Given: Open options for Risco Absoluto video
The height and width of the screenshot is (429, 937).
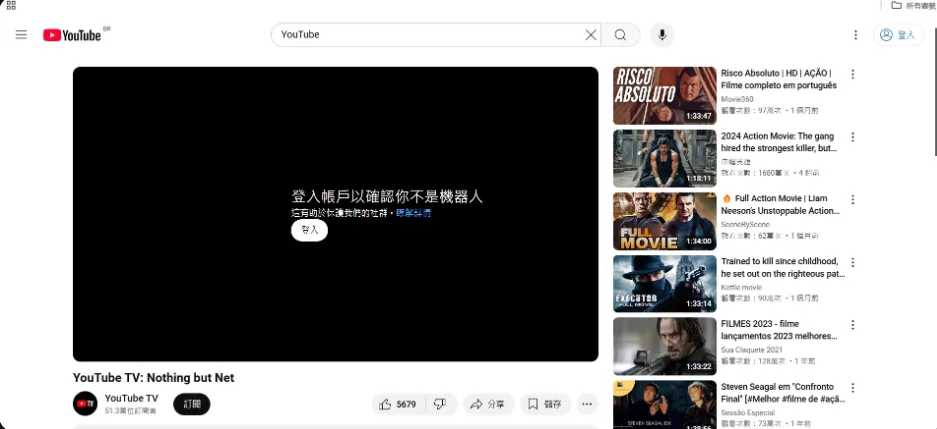Looking at the screenshot, I should [x=853, y=74].
